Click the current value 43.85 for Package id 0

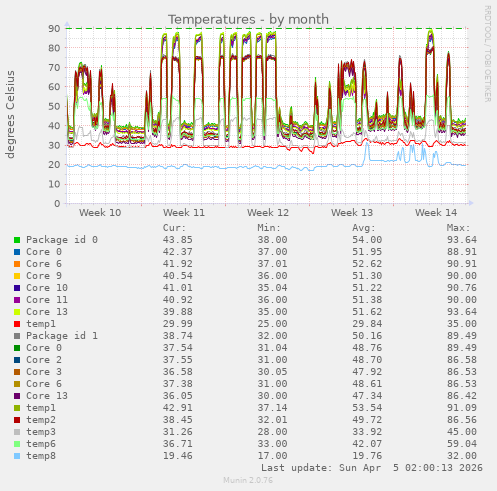pyautogui.click(x=178, y=240)
